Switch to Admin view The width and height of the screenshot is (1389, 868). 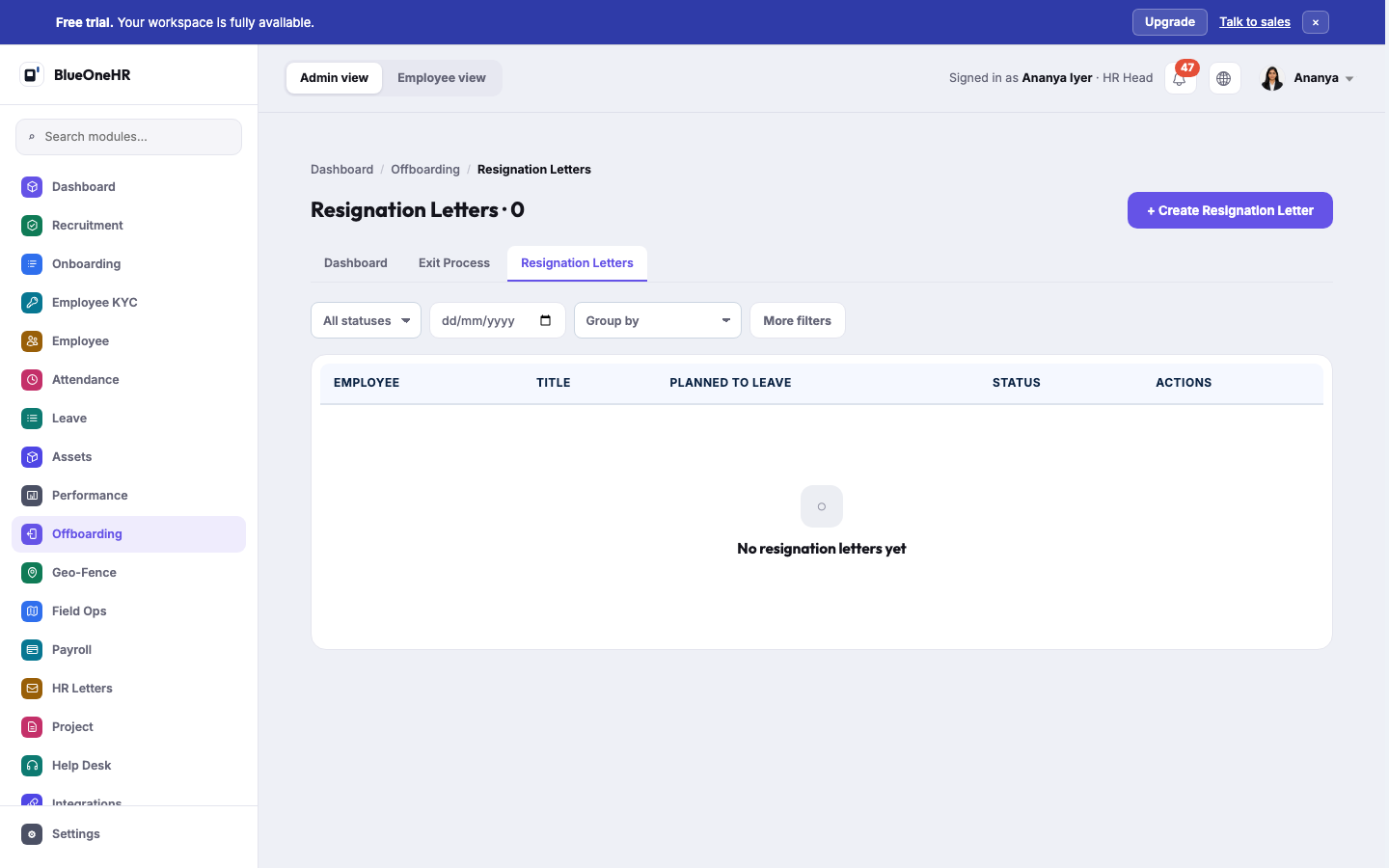pyautogui.click(x=334, y=78)
